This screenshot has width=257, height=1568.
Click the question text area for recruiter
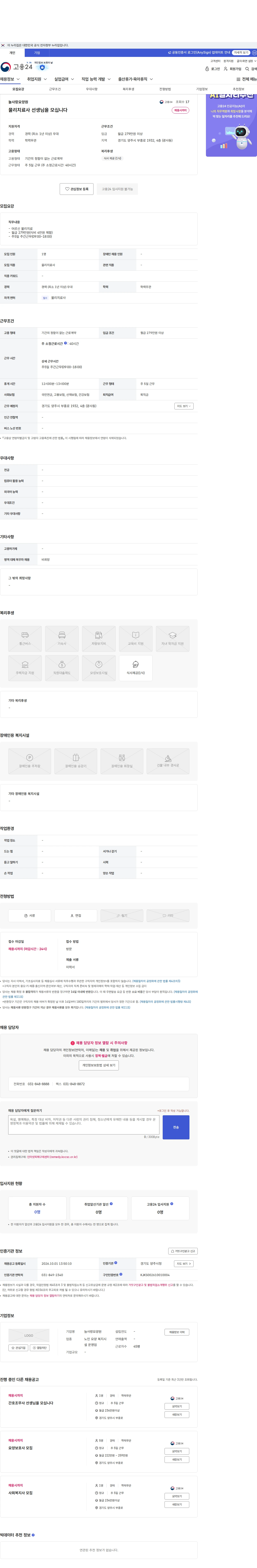tap(84, 1125)
